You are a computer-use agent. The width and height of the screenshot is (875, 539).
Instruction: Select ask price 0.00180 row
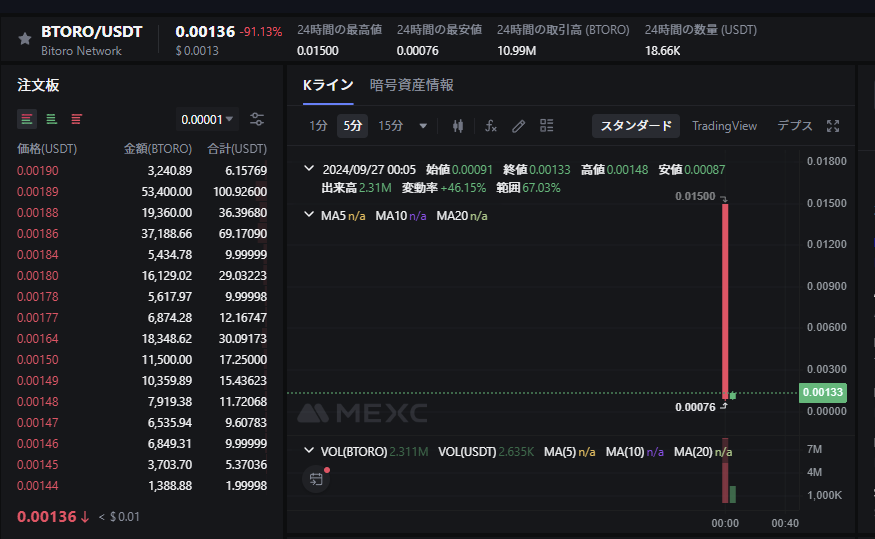click(142, 276)
